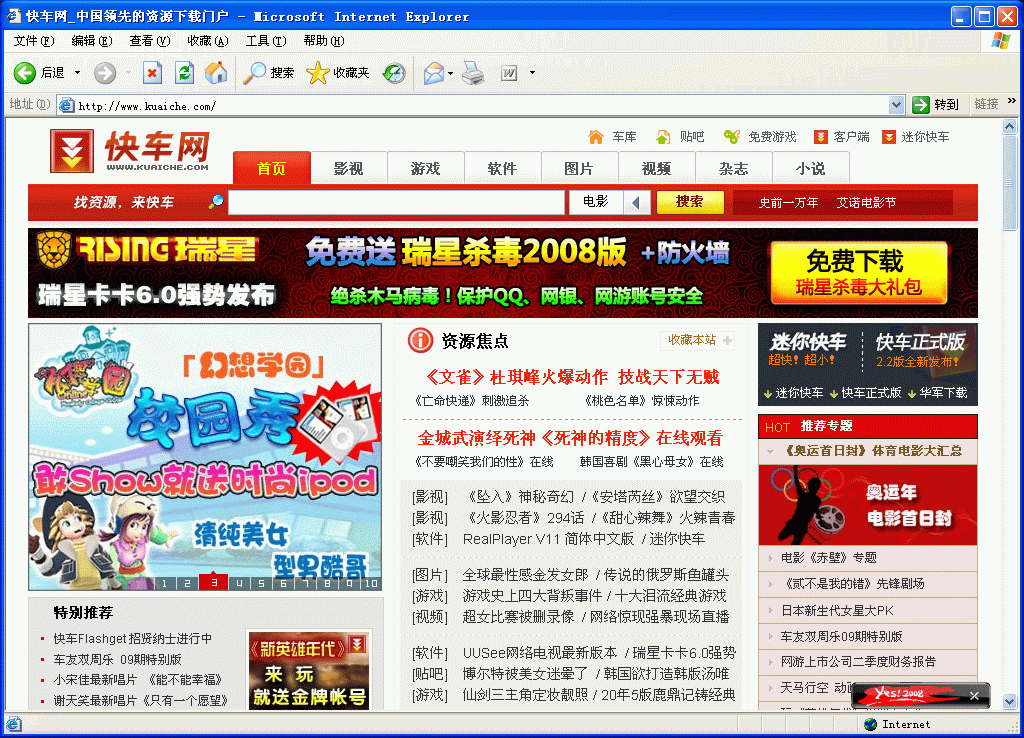Click the 车库 house icon
1024x738 pixels.
click(x=596, y=136)
